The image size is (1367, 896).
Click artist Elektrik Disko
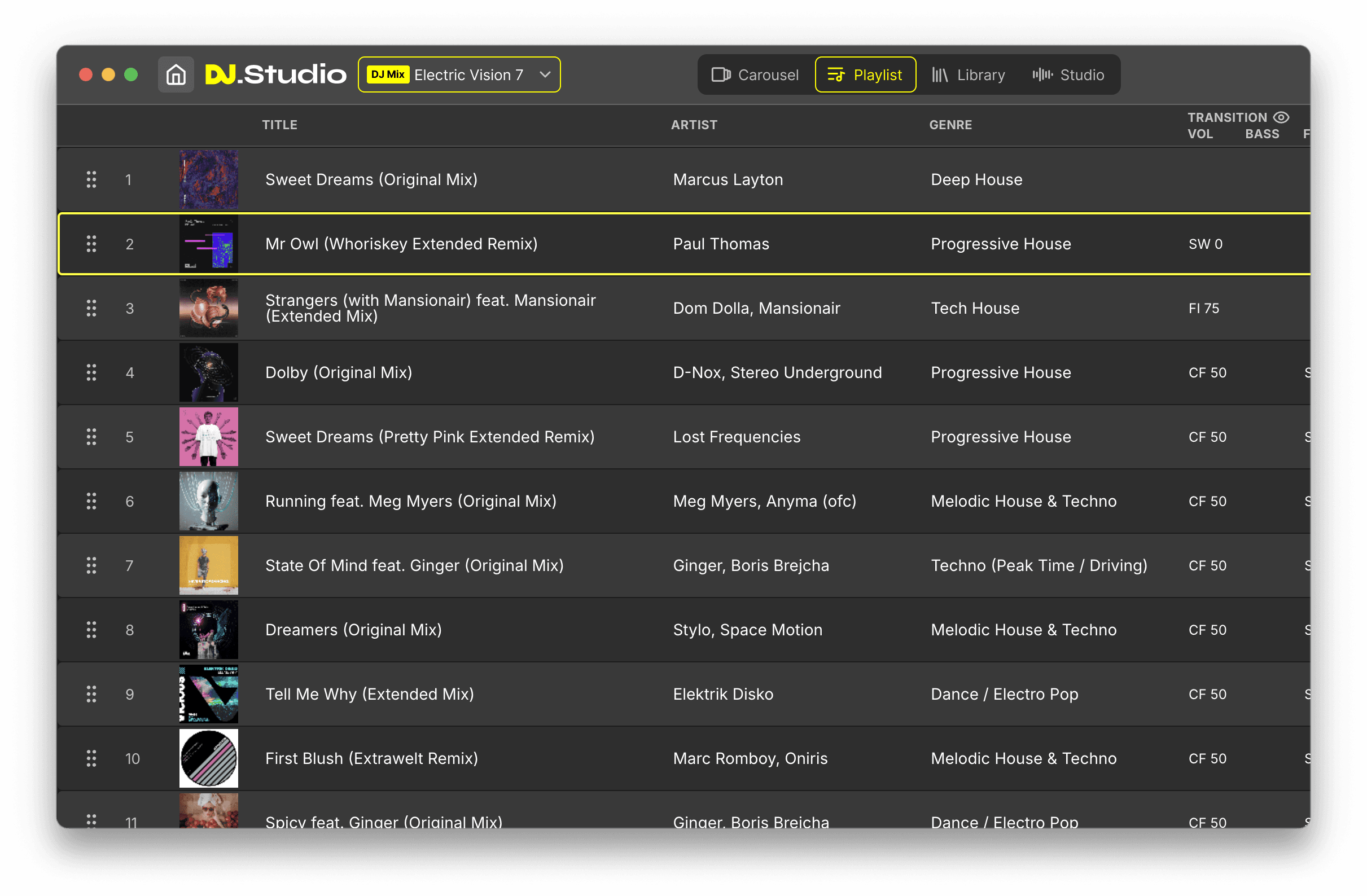coord(723,695)
